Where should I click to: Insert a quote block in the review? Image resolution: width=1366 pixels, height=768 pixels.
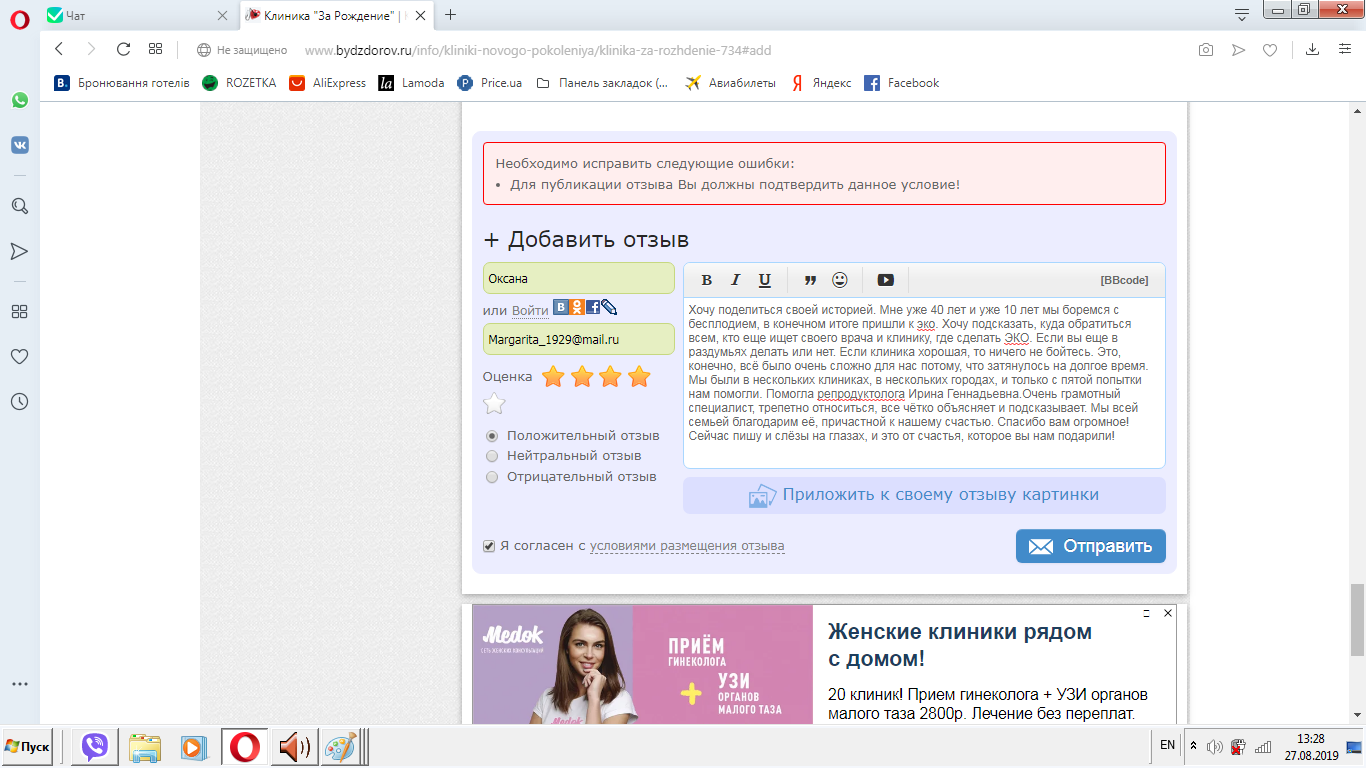pos(810,280)
